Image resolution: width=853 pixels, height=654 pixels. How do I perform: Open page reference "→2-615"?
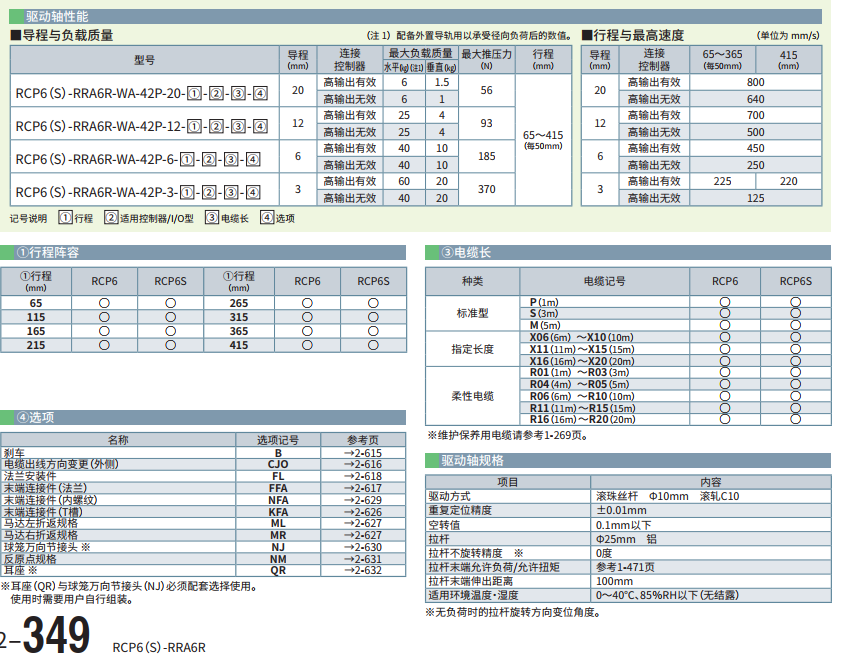tap(363, 453)
